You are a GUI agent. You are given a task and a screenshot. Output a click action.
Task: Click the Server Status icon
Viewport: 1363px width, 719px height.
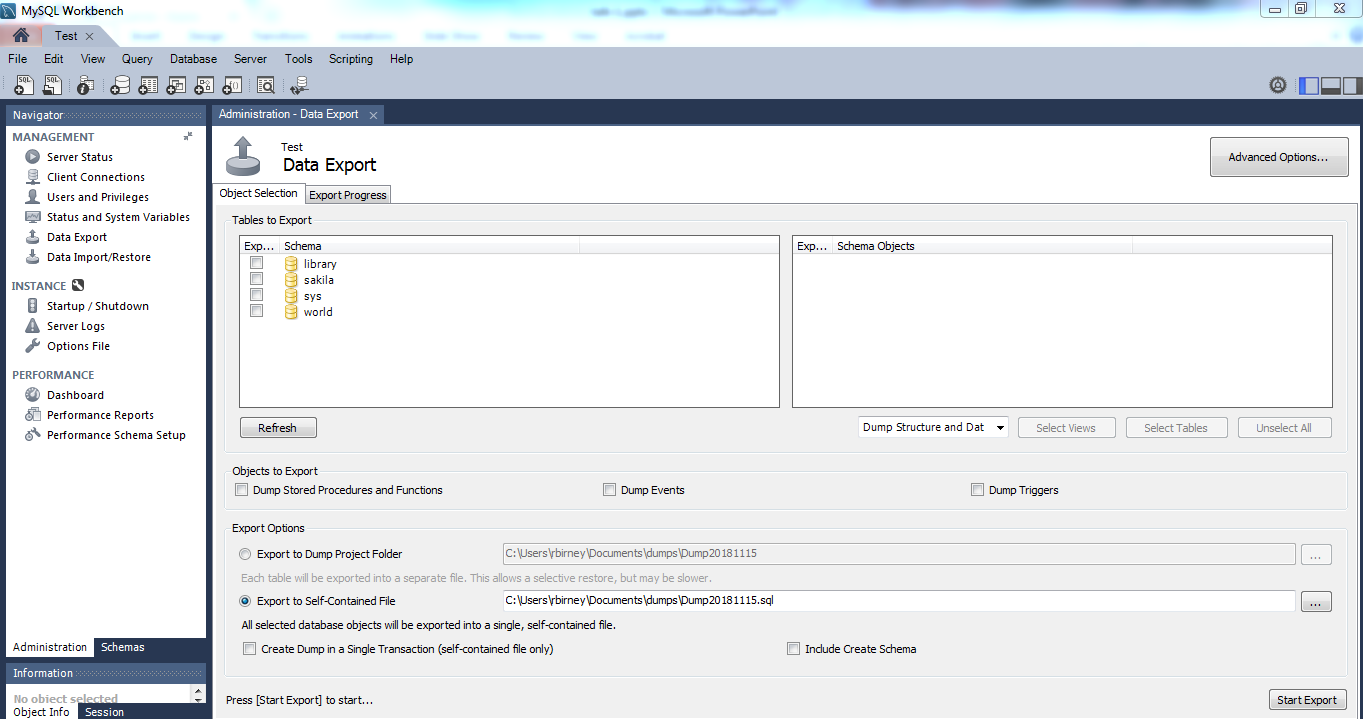tap(33, 157)
